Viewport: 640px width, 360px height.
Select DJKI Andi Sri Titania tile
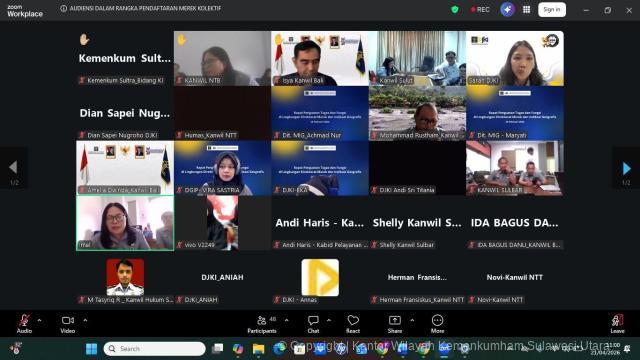tap(418, 168)
